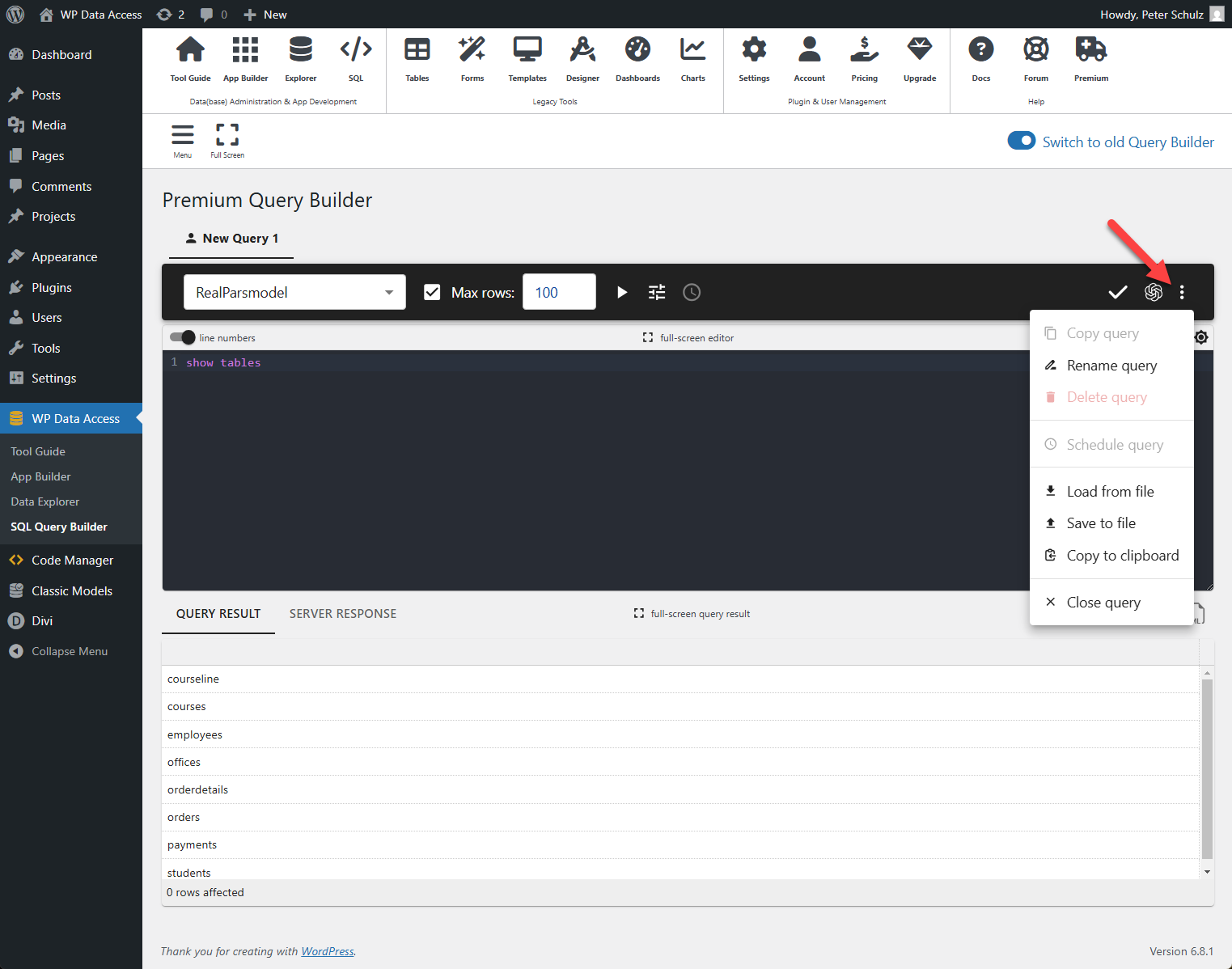Open App Builder grid icon
1232x969 pixels.
click(245, 49)
